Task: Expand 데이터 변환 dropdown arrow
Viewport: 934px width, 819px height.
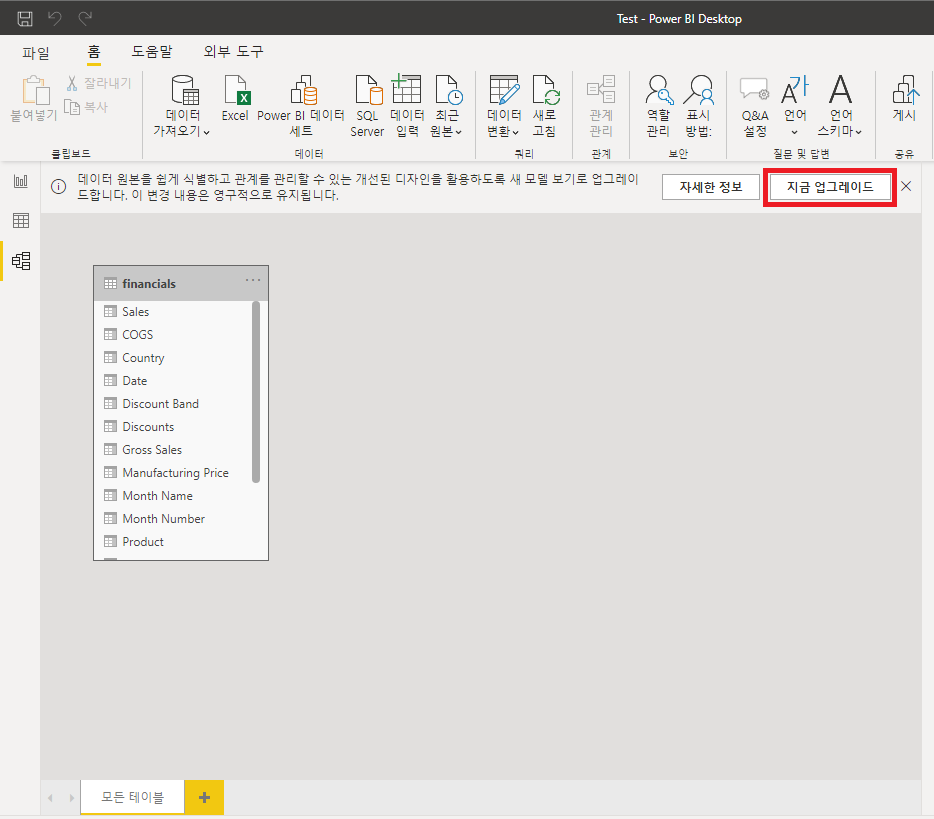Action: (x=516, y=132)
